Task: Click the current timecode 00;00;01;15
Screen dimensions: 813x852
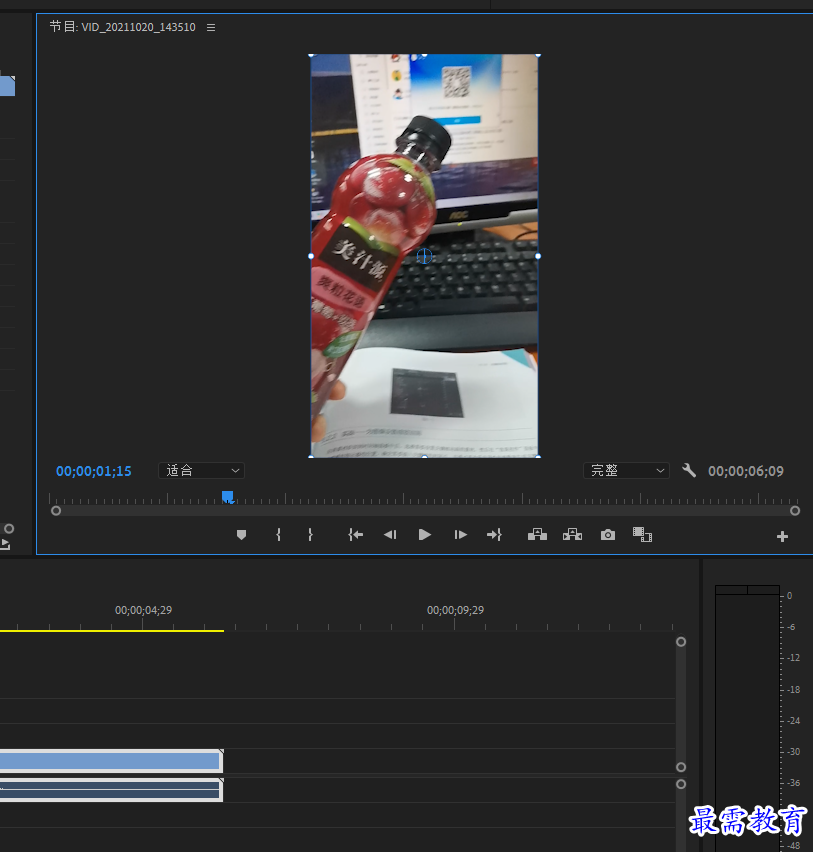Action: click(94, 471)
